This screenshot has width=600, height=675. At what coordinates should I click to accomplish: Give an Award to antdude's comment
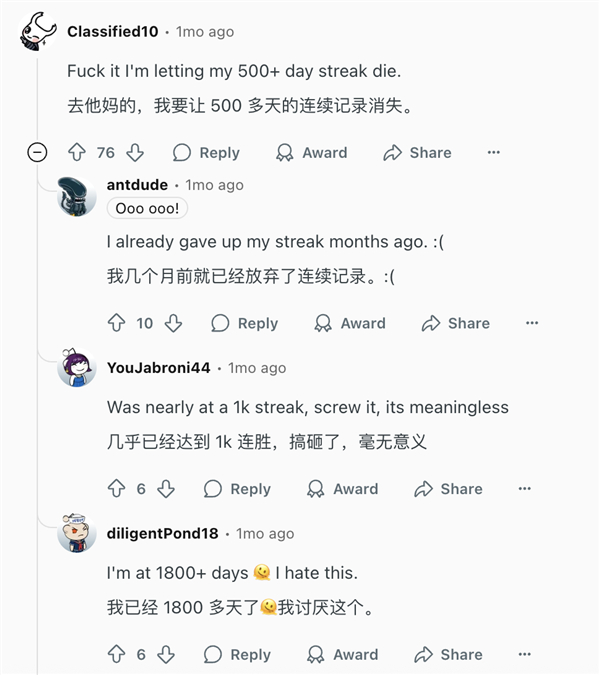pyautogui.click(x=350, y=323)
